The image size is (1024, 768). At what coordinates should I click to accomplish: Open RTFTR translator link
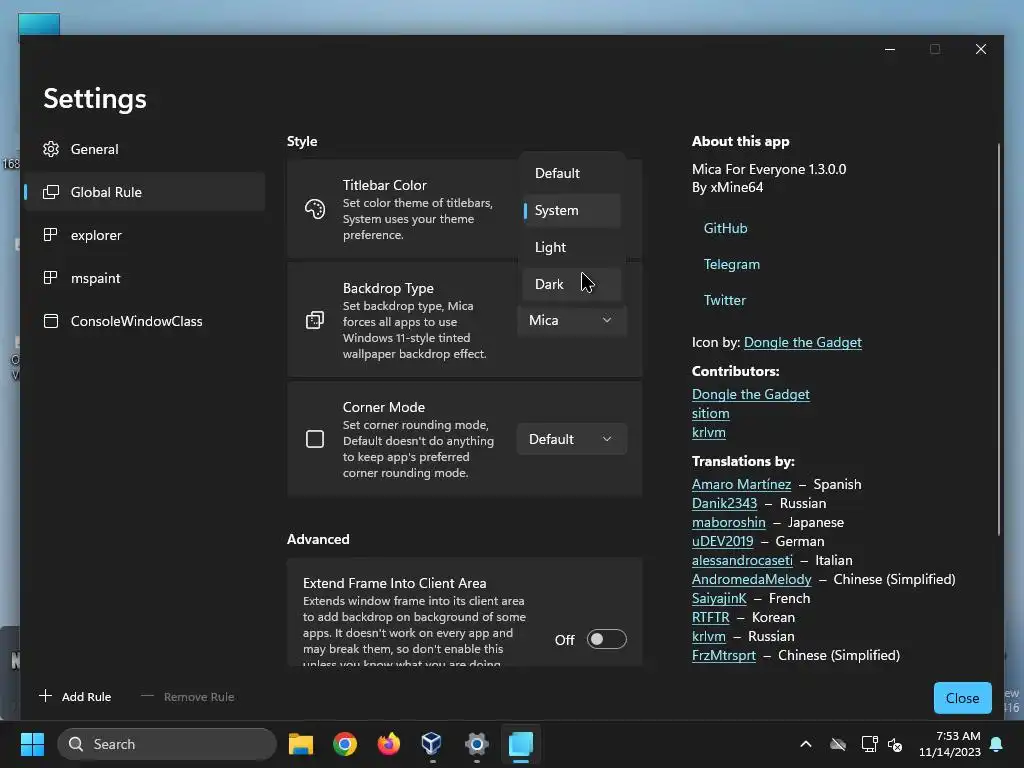pos(711,617)
